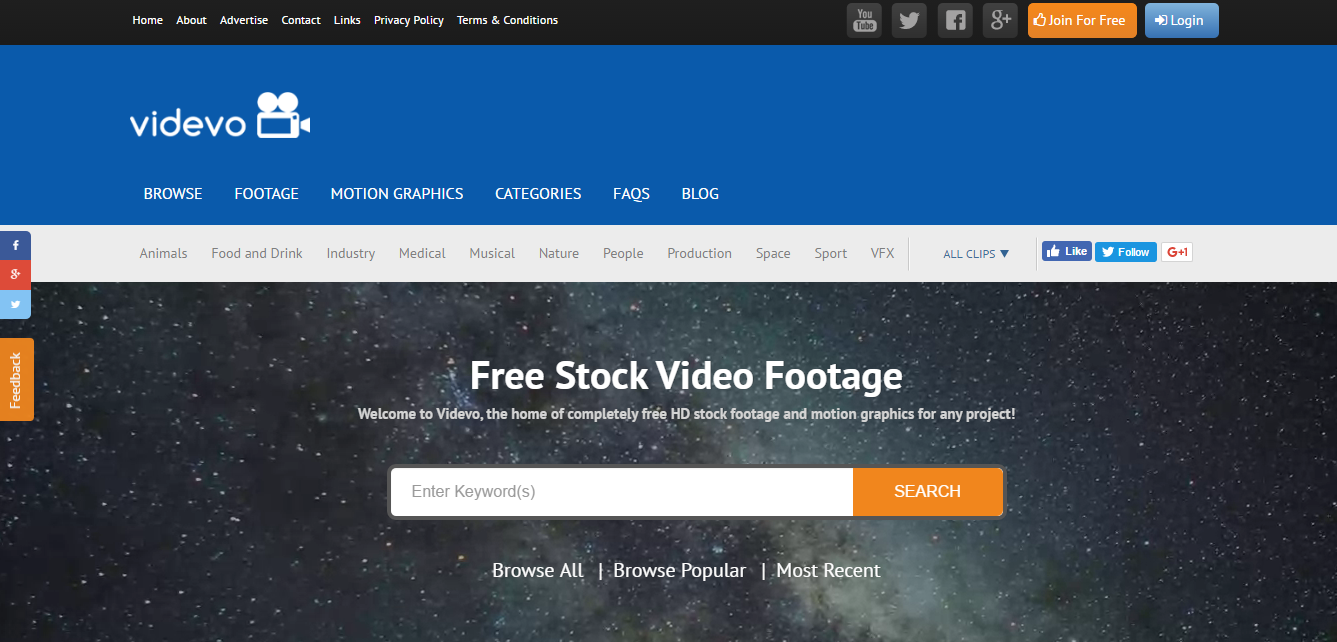Select the People category

coord(623,254)
